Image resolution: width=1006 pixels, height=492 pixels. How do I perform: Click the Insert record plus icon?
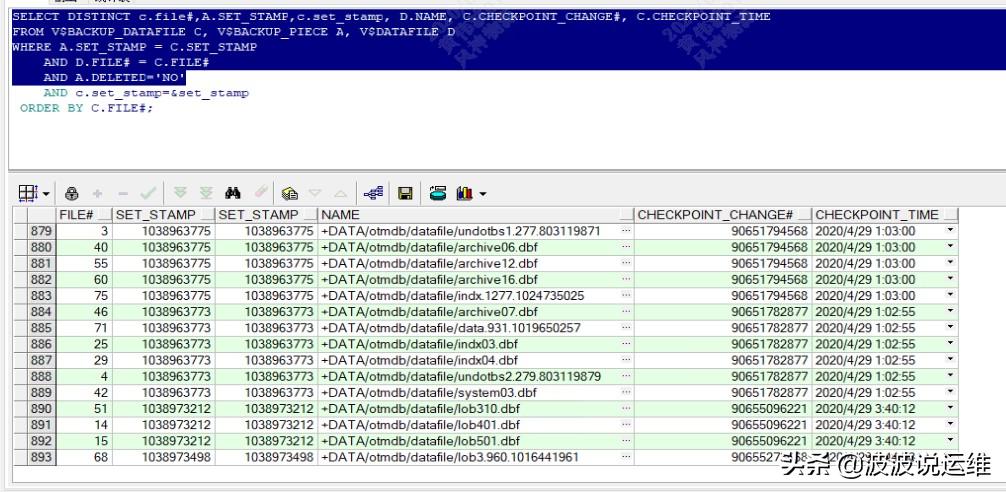click(97, 194)
